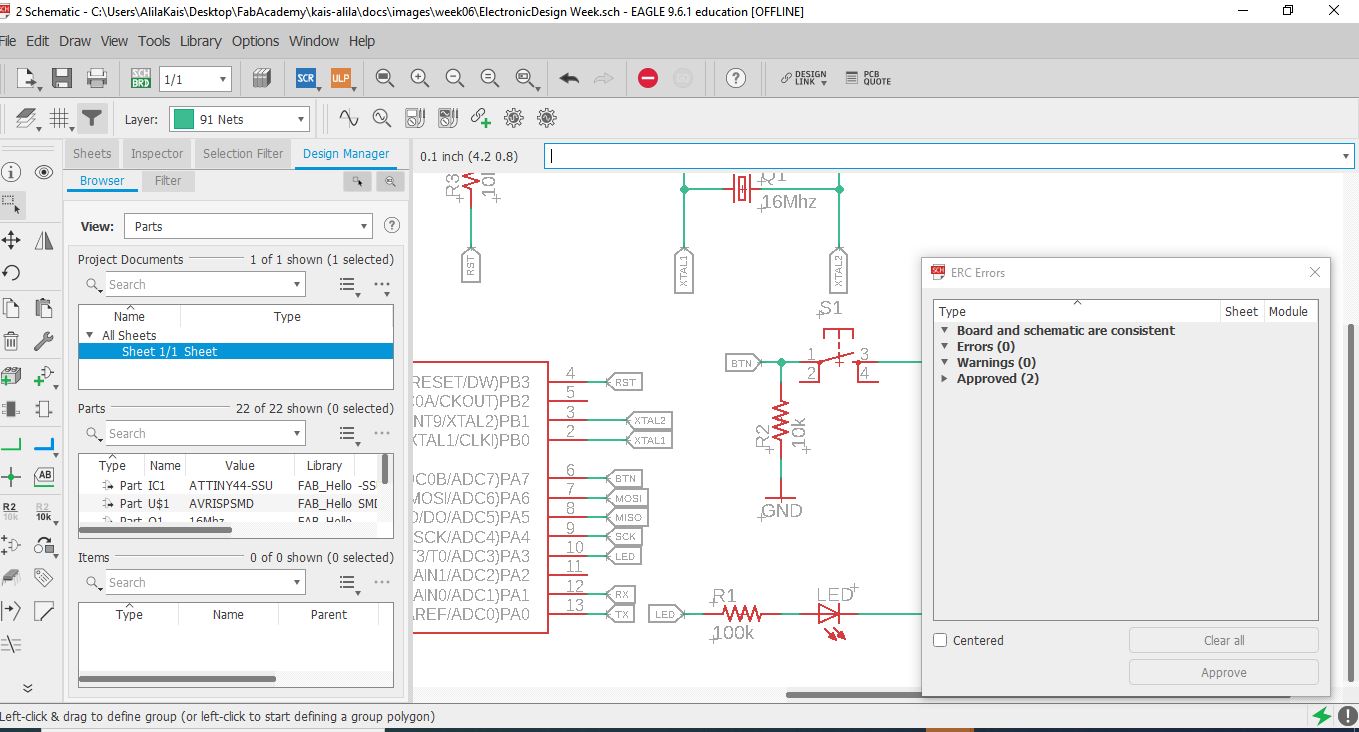This screenshot has width=1359, height=732.
Task: Toggle the layer visibility eye icon
Action: pyautogui.click(x=44, y=172)
